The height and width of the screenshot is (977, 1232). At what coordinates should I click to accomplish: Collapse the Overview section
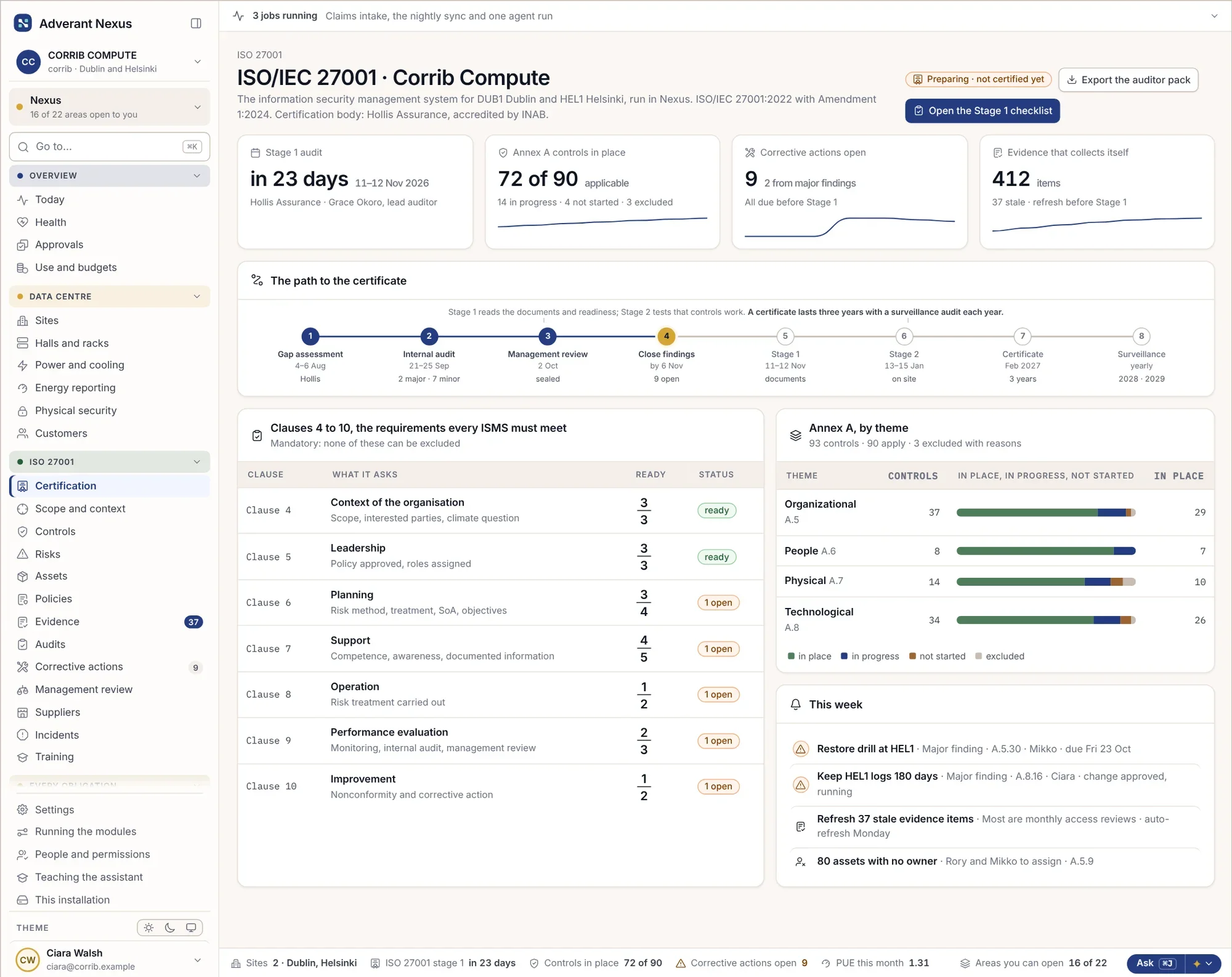pos(110,176)
